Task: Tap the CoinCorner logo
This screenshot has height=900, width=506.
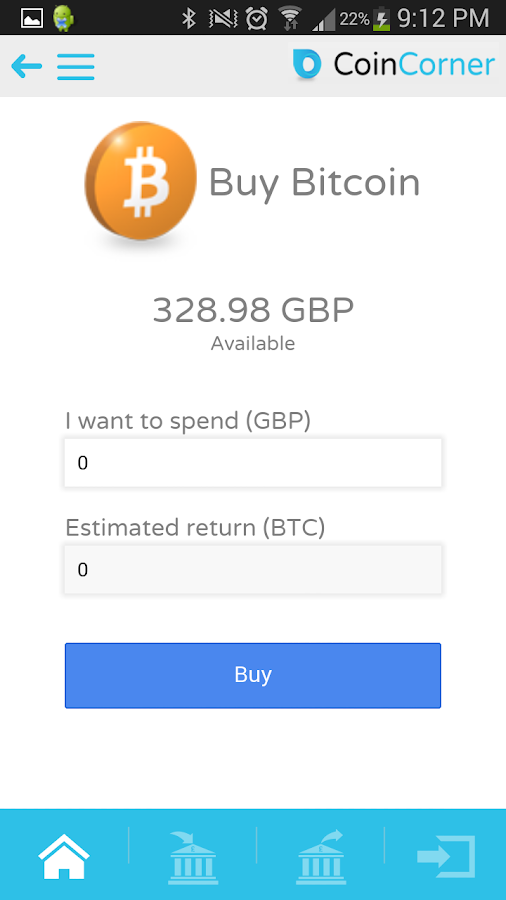Action: coord(394,64)
